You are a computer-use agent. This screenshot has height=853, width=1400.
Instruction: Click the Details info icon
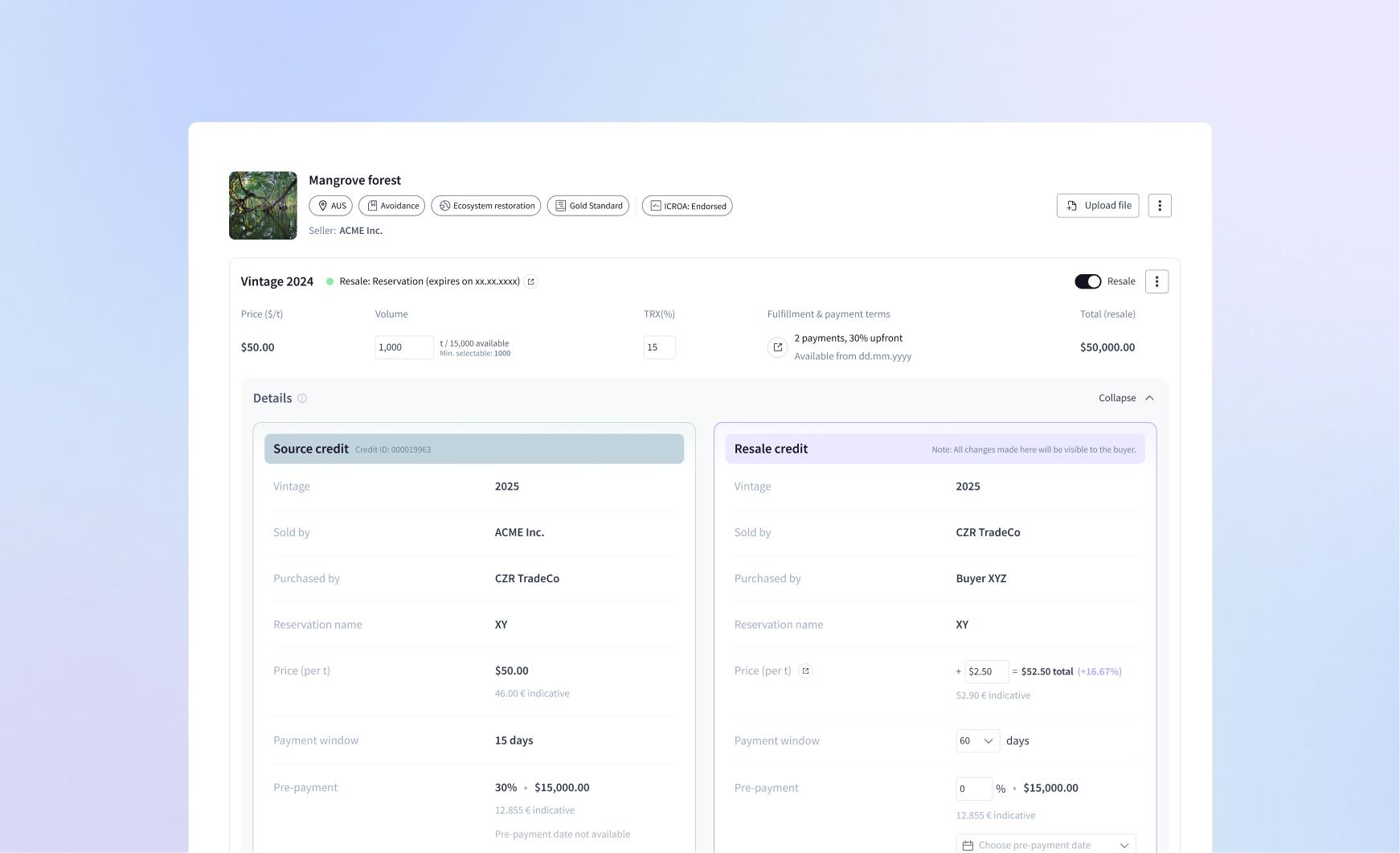click(302, 399)
